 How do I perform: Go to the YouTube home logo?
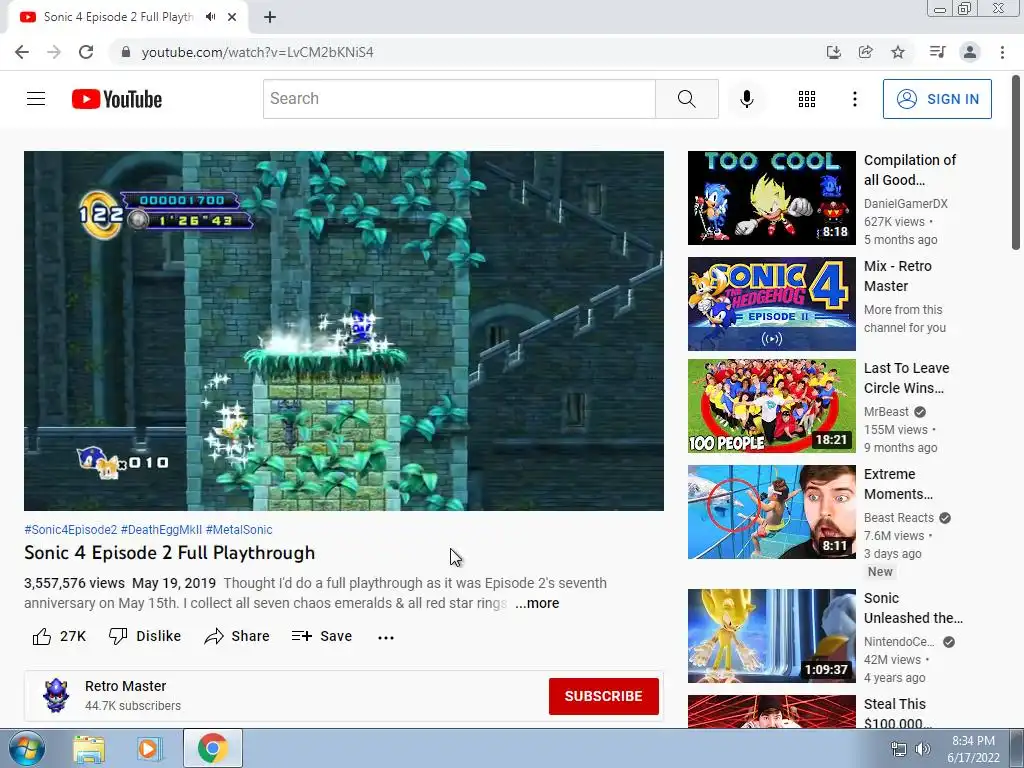click(116, 99)
